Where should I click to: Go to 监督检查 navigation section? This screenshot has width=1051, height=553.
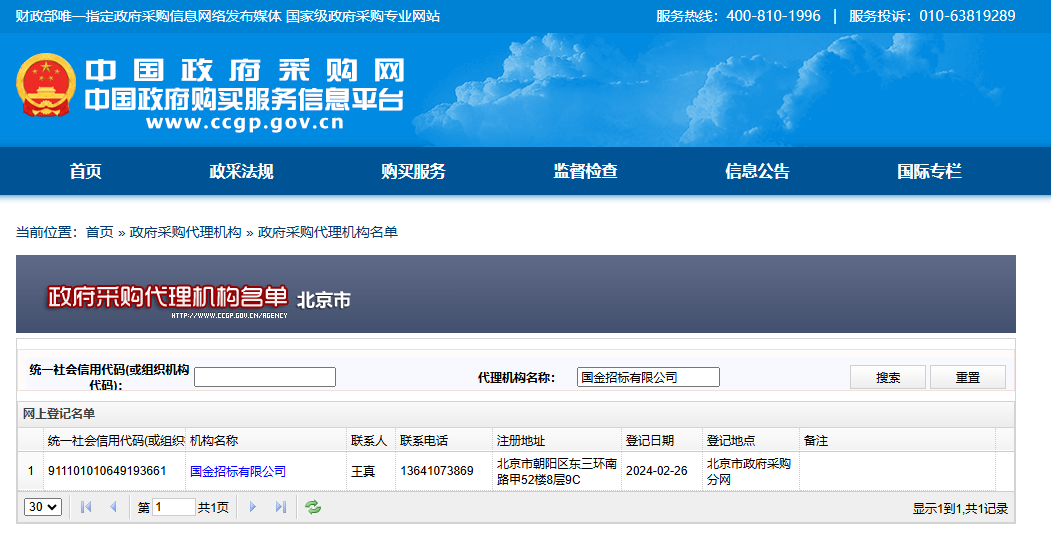pyautogui.click(x=585, y=171)
